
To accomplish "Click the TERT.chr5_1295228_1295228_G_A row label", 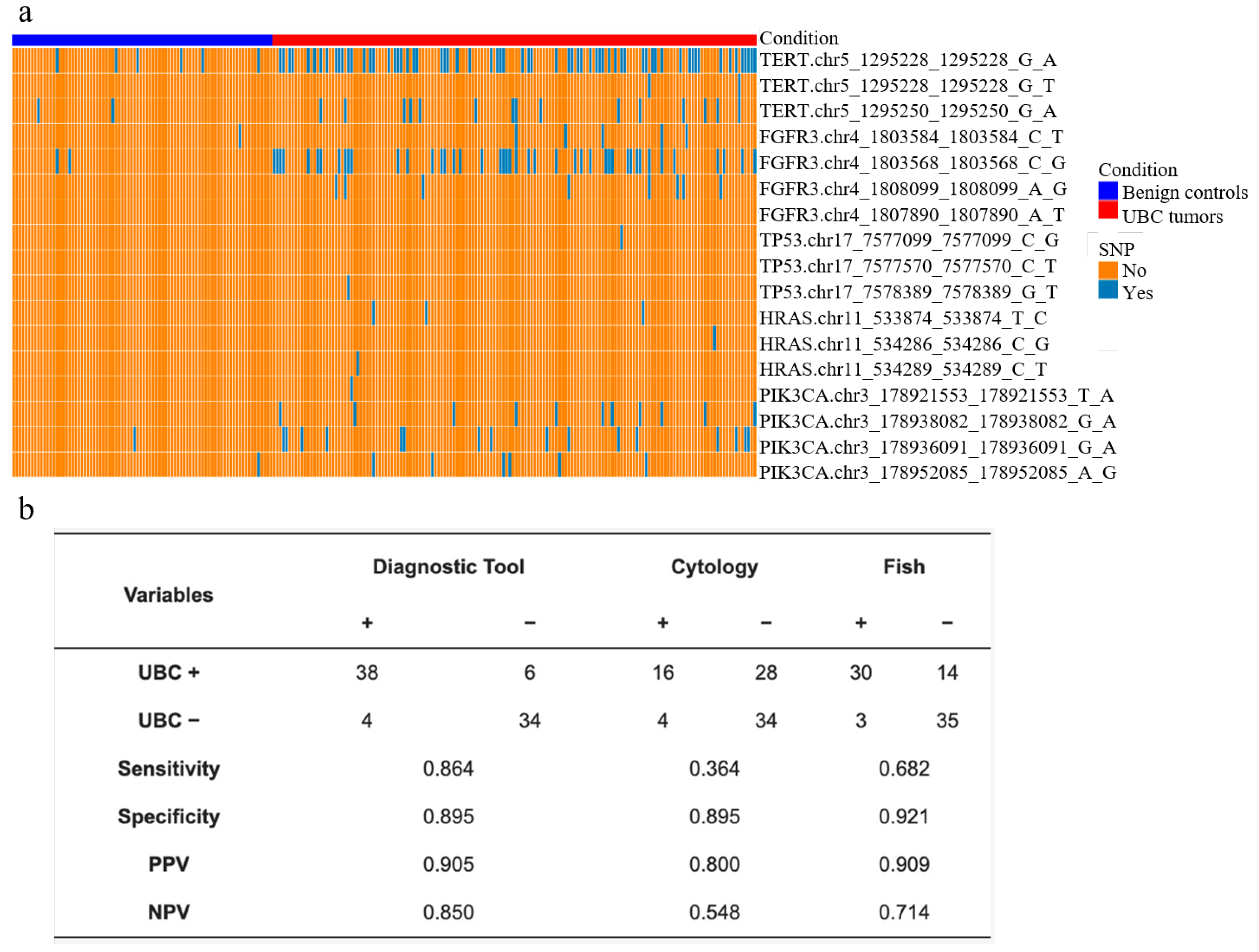I will tap(908, 60).
